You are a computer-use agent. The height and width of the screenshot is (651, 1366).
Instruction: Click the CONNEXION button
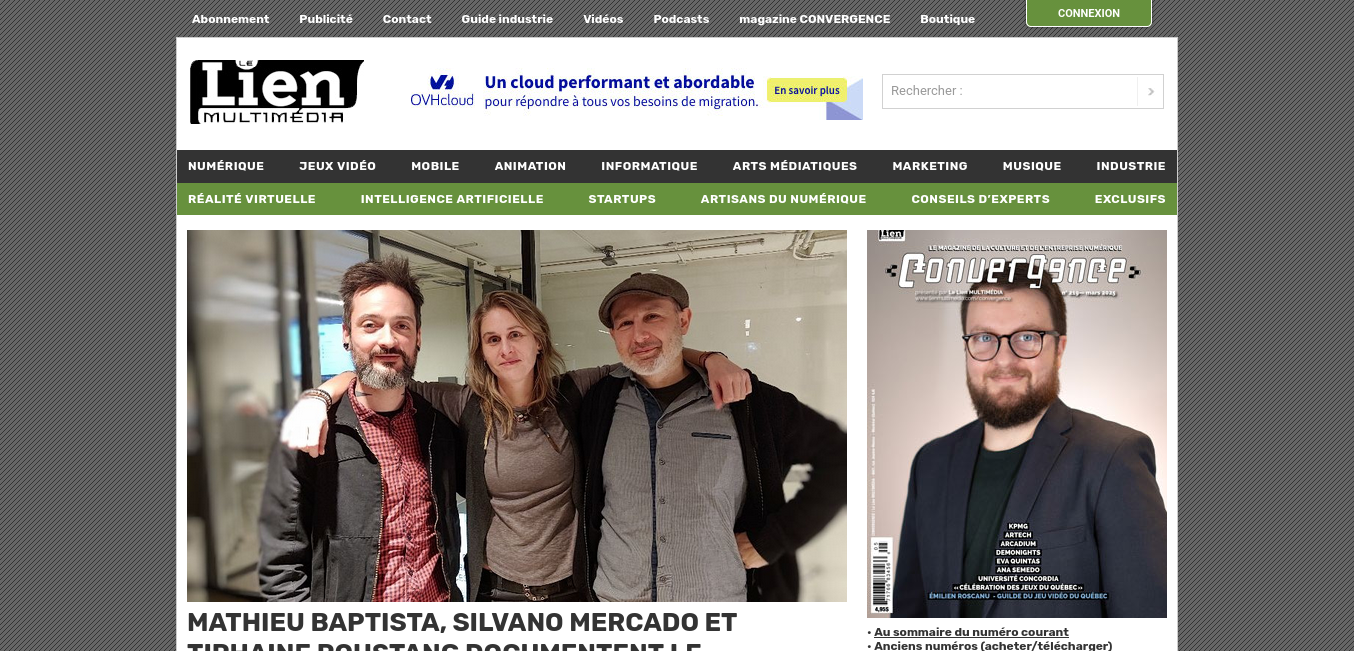tap(1089, 13)
